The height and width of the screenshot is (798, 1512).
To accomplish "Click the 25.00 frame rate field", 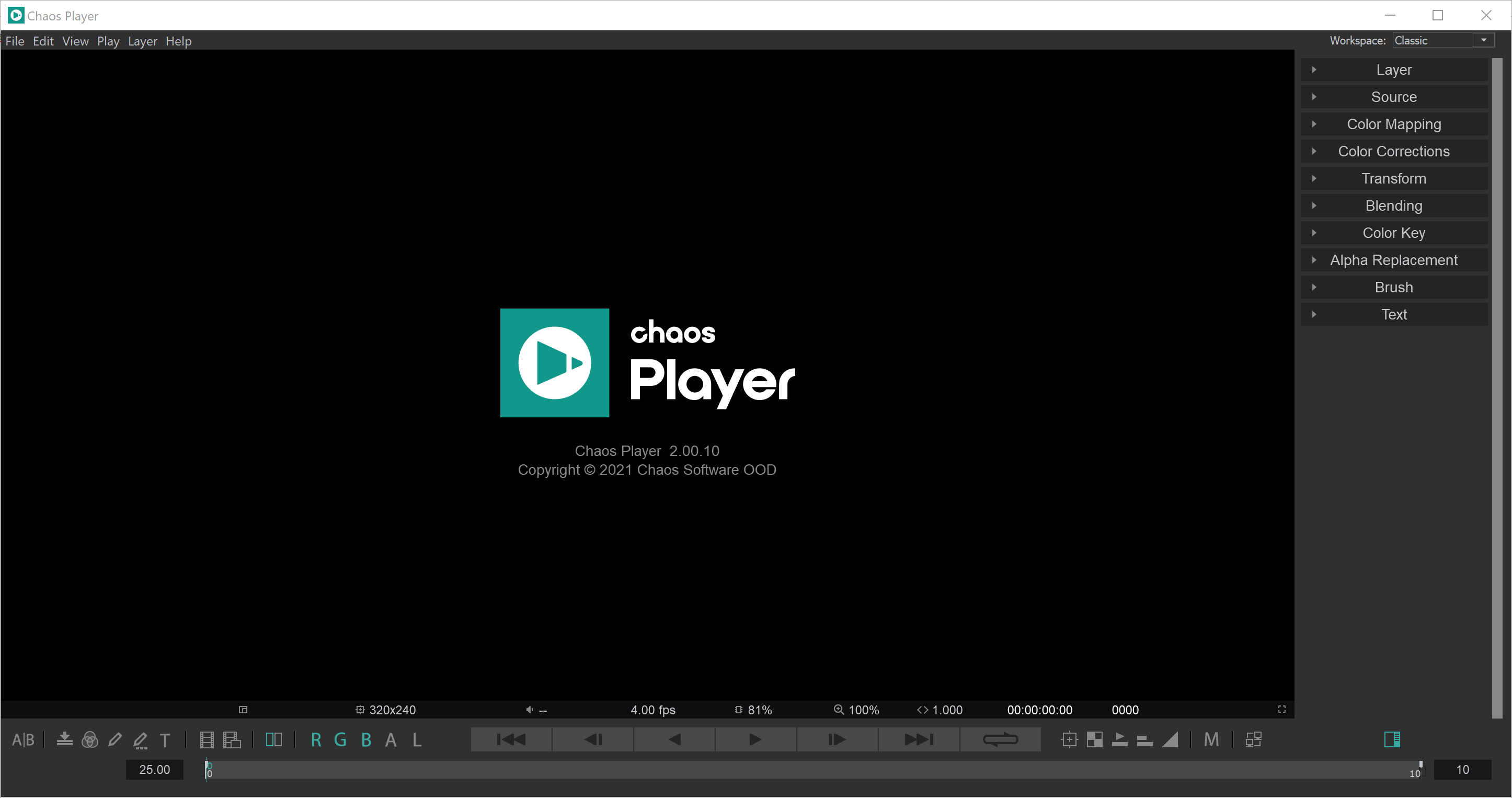I will point(154,770).
